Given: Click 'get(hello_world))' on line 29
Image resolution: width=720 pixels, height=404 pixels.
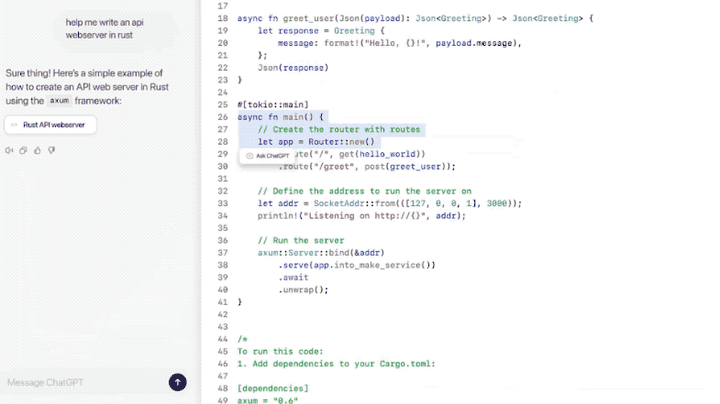Looking at the screenshot, I should point(382,154).
